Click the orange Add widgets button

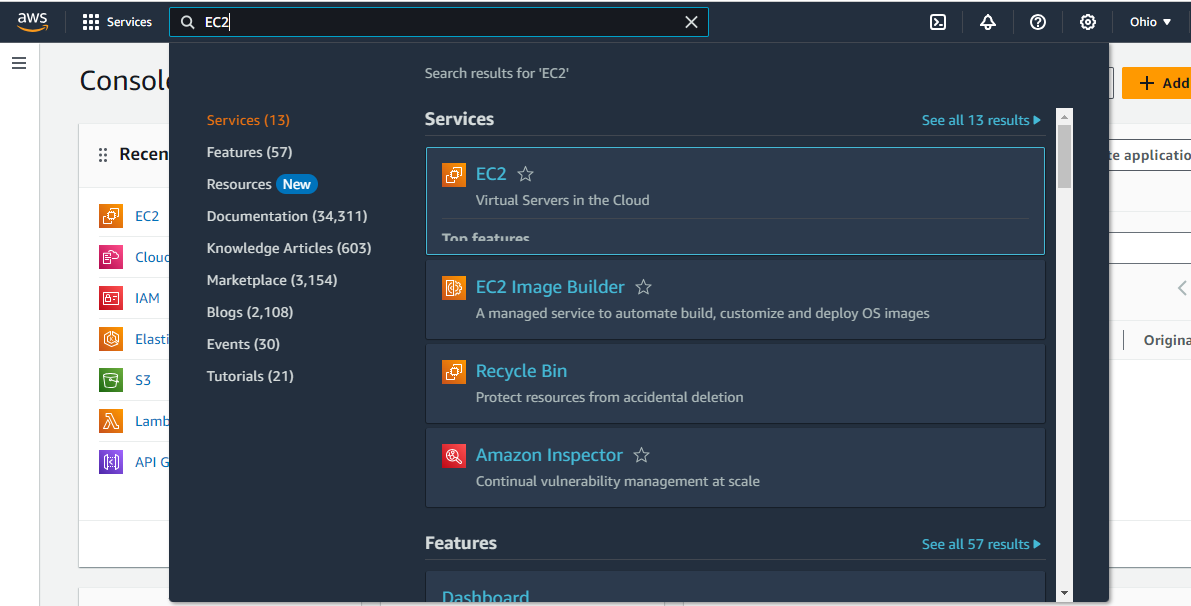[x=1156, y=83]
